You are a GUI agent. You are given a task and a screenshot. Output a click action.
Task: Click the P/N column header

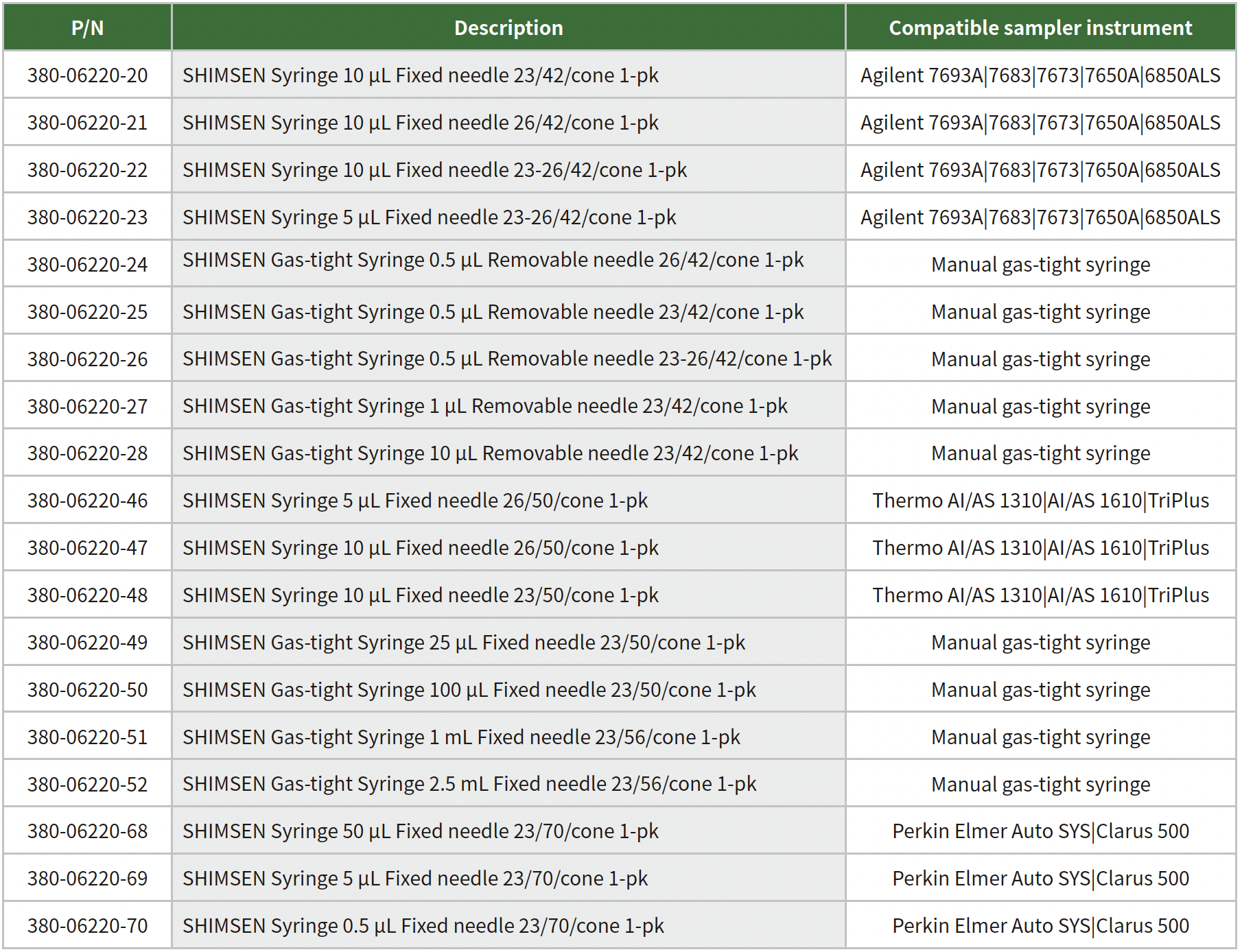tap(87, 28)
